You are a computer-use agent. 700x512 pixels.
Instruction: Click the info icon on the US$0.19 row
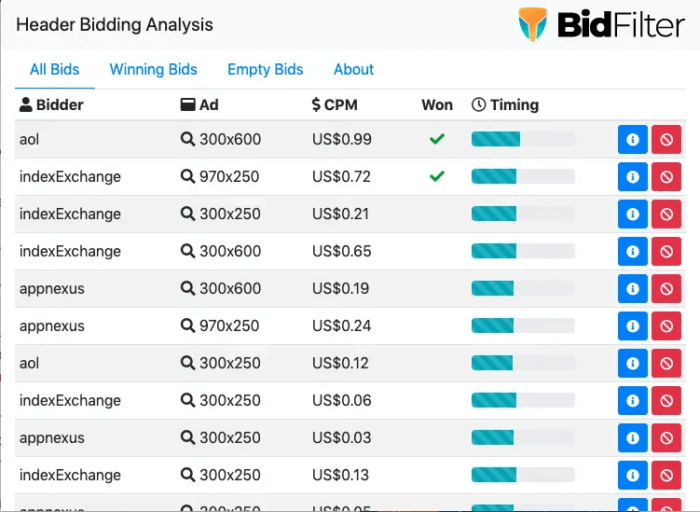[632, 289]
